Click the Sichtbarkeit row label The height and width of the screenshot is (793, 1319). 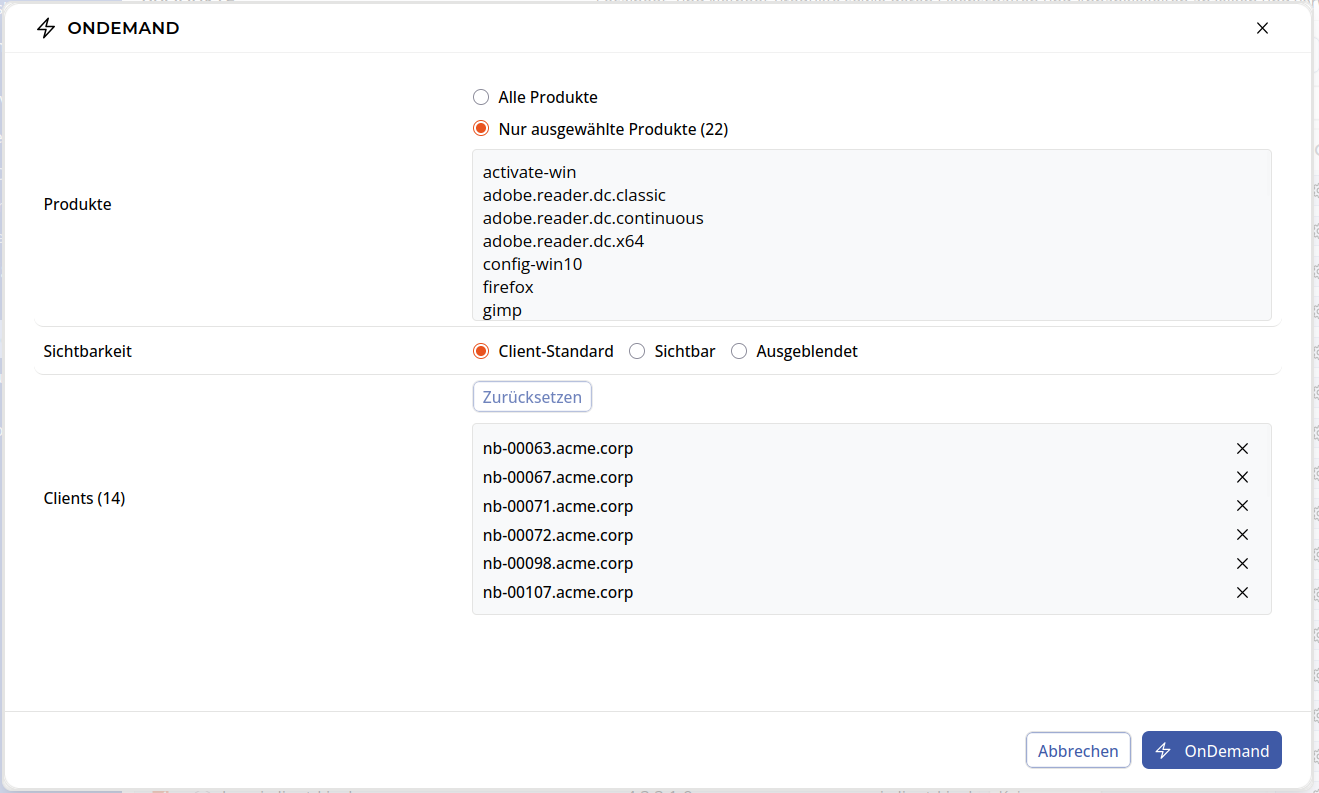click(88, 351)
